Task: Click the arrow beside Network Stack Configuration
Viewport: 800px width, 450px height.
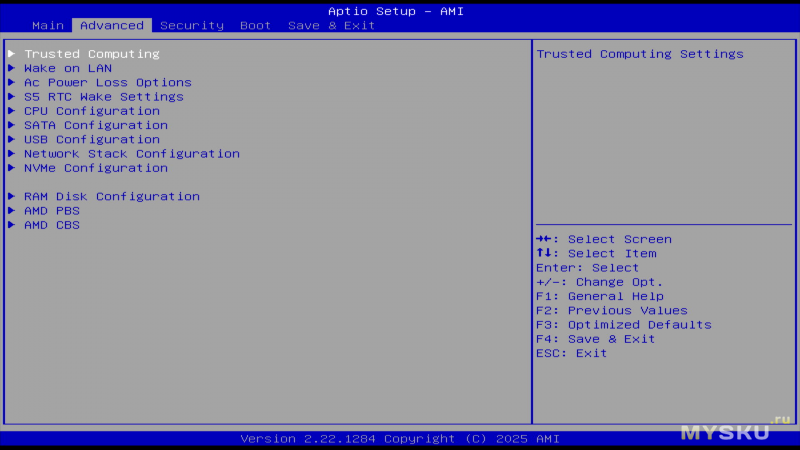Action: coord(12,154)
